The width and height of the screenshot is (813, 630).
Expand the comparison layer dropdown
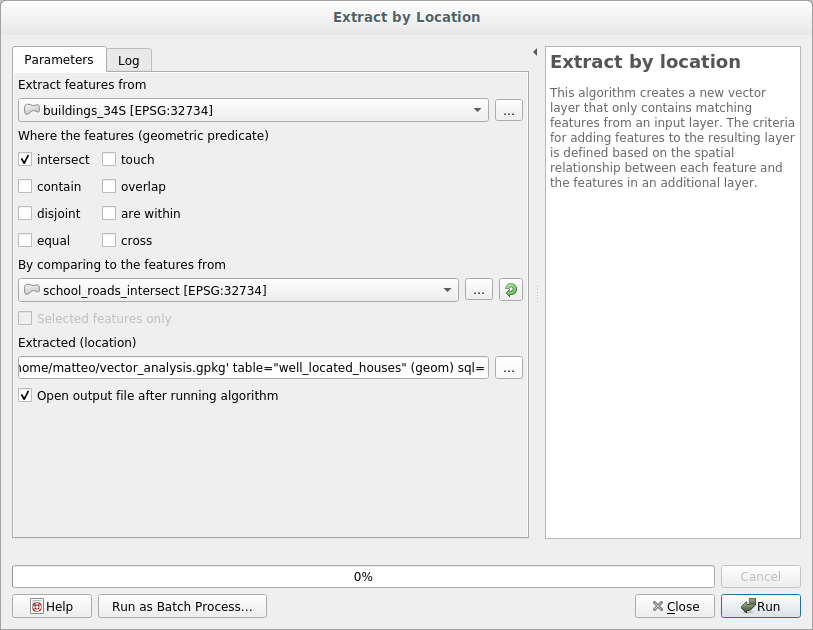click(238, 290)
